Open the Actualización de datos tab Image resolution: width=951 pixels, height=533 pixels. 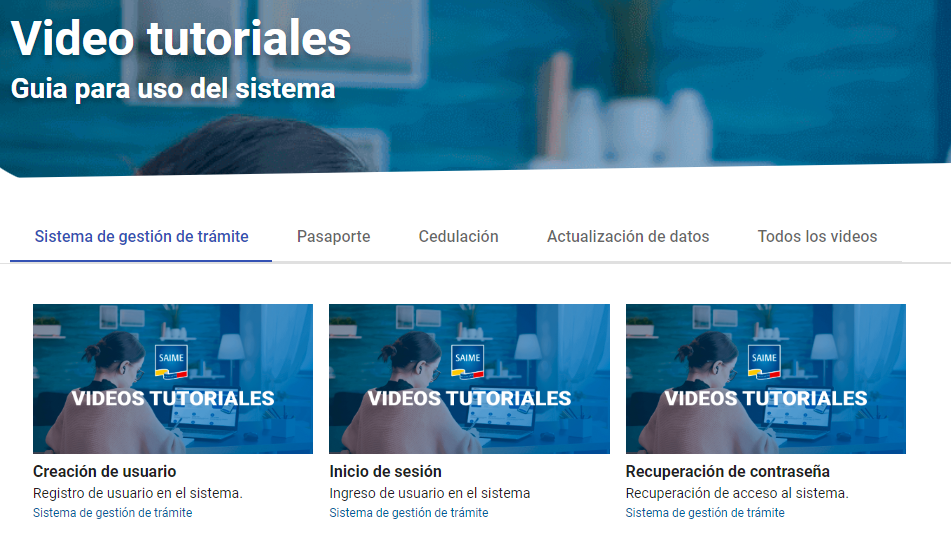[x=628, y=236]
